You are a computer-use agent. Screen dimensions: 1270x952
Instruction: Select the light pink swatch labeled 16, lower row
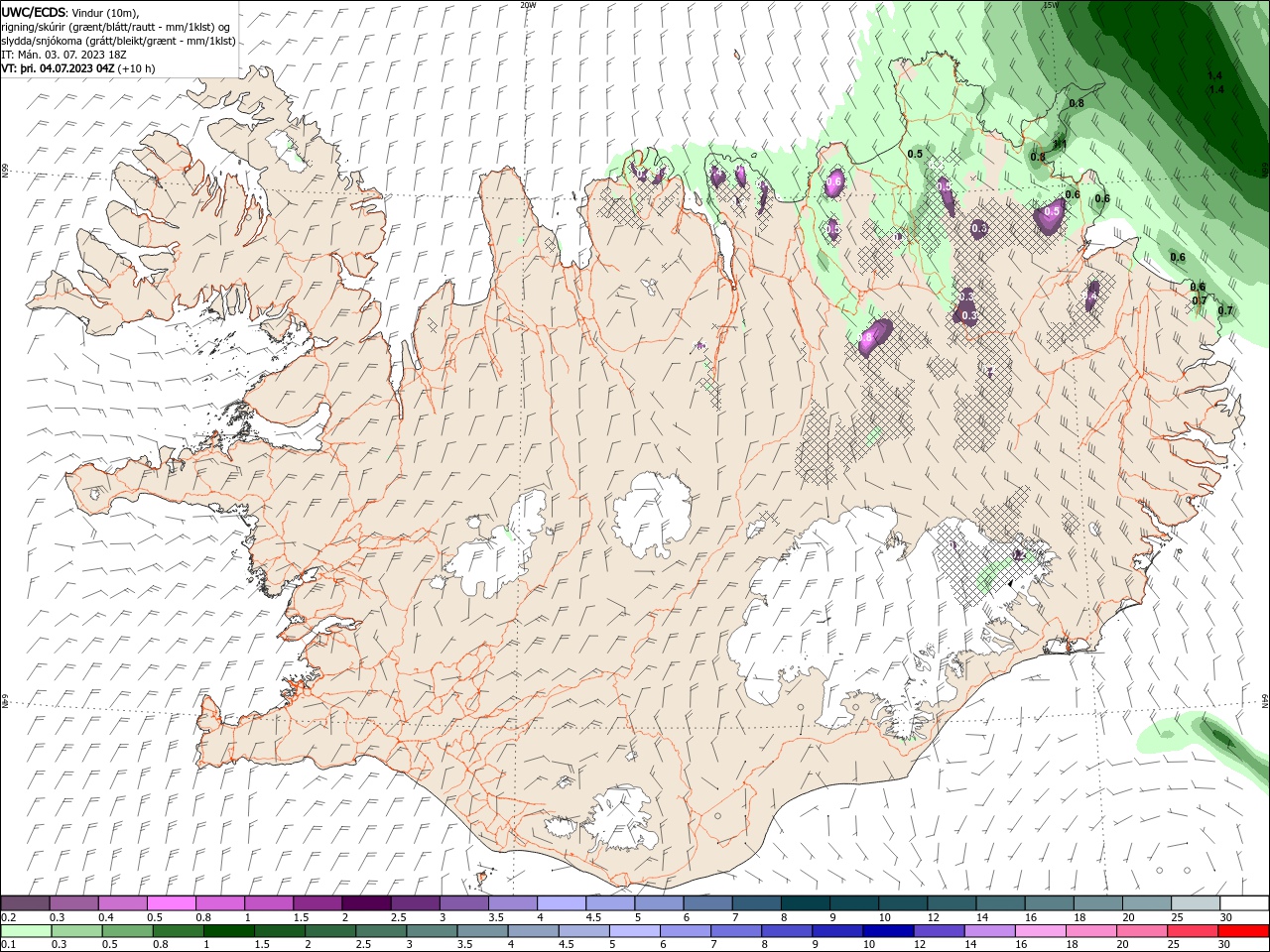(1040, 931)
